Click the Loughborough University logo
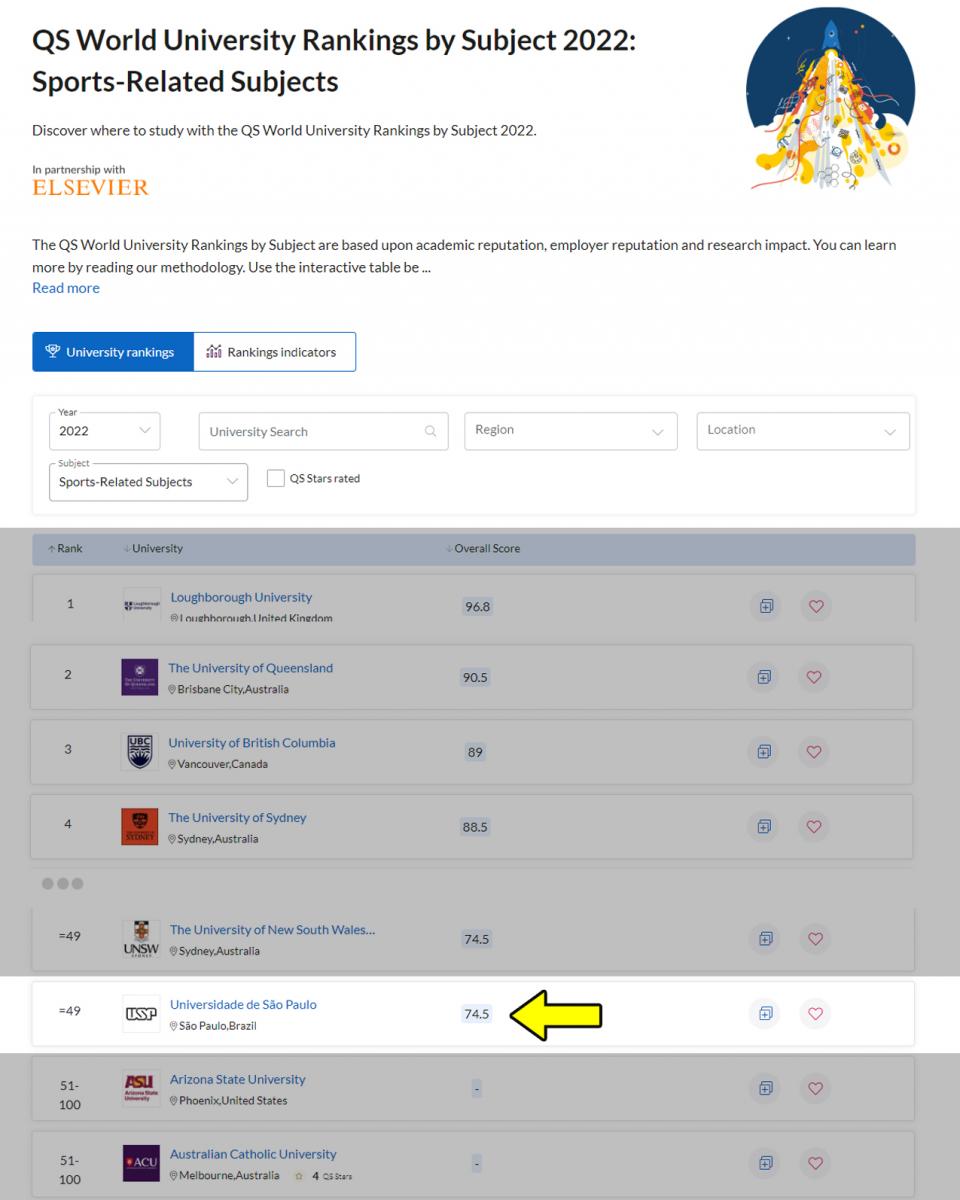Image resolution: width=960 pixels, height=1200 pixels. (x=141, y=605)
